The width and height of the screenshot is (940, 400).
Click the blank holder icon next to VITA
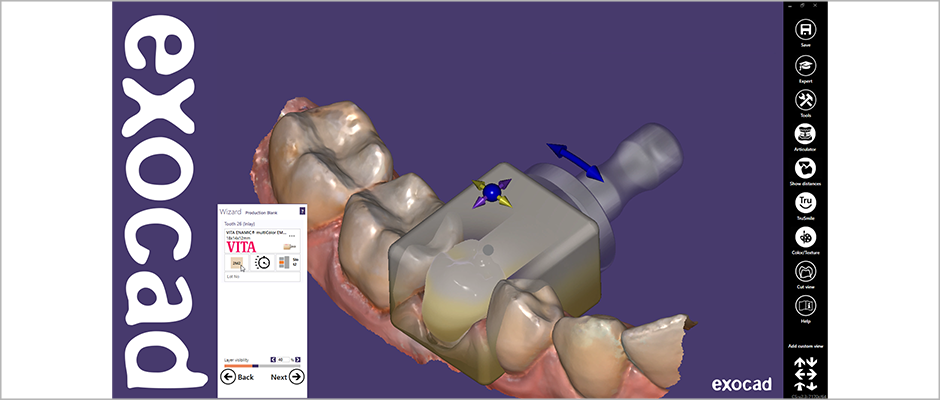pyautogui.click(x=290, y=246)
